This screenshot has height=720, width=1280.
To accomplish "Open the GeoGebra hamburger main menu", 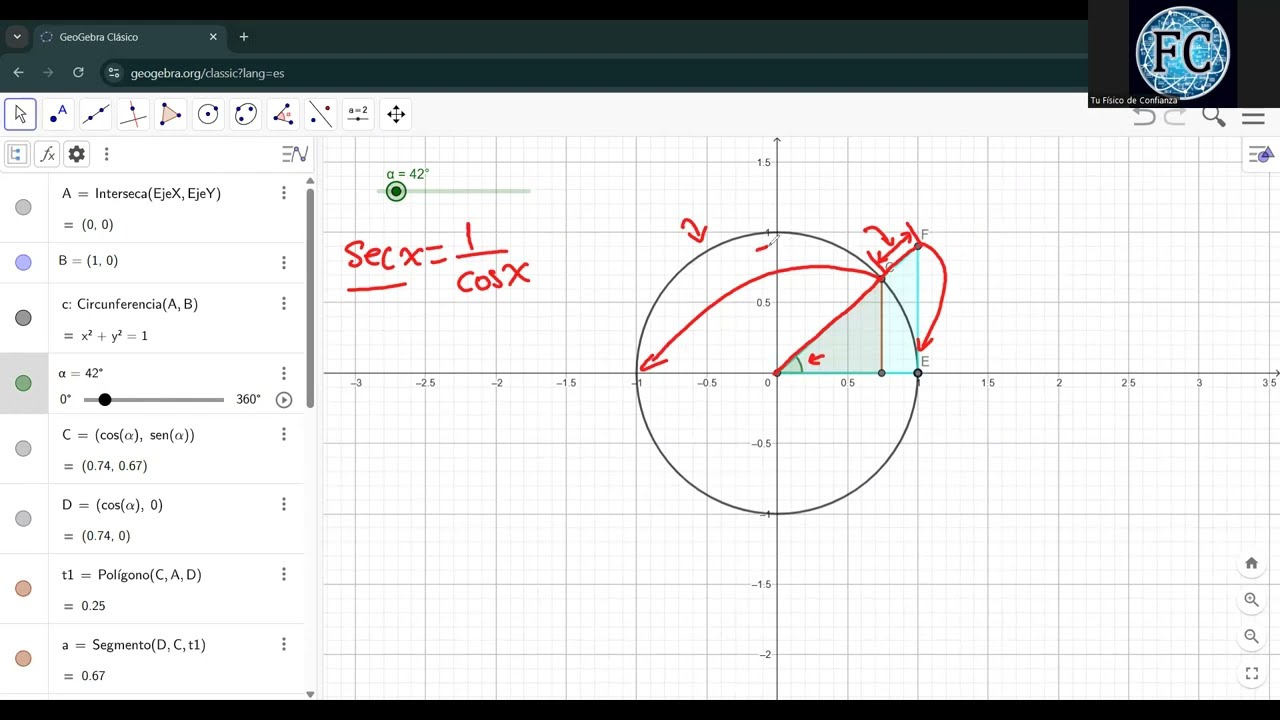I will point(1253,118).
